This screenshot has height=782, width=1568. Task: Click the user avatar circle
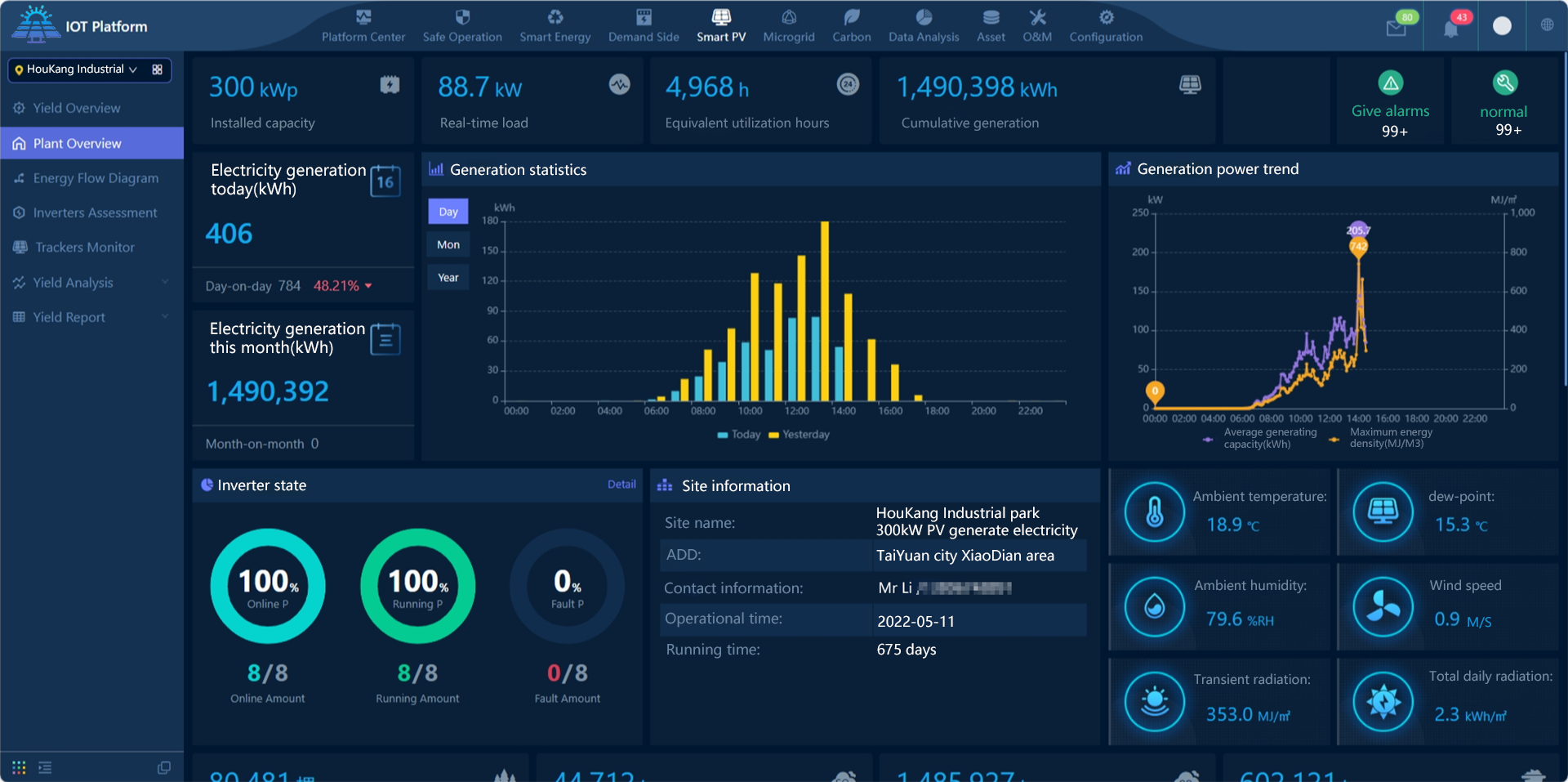click(x=1501, y=26)
